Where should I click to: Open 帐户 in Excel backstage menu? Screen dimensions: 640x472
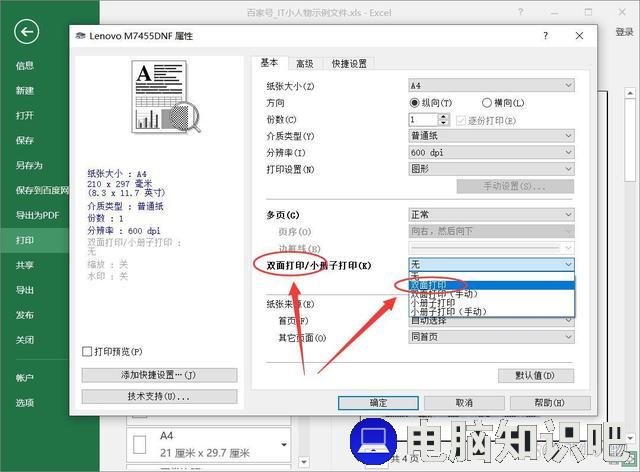point(25,378)
